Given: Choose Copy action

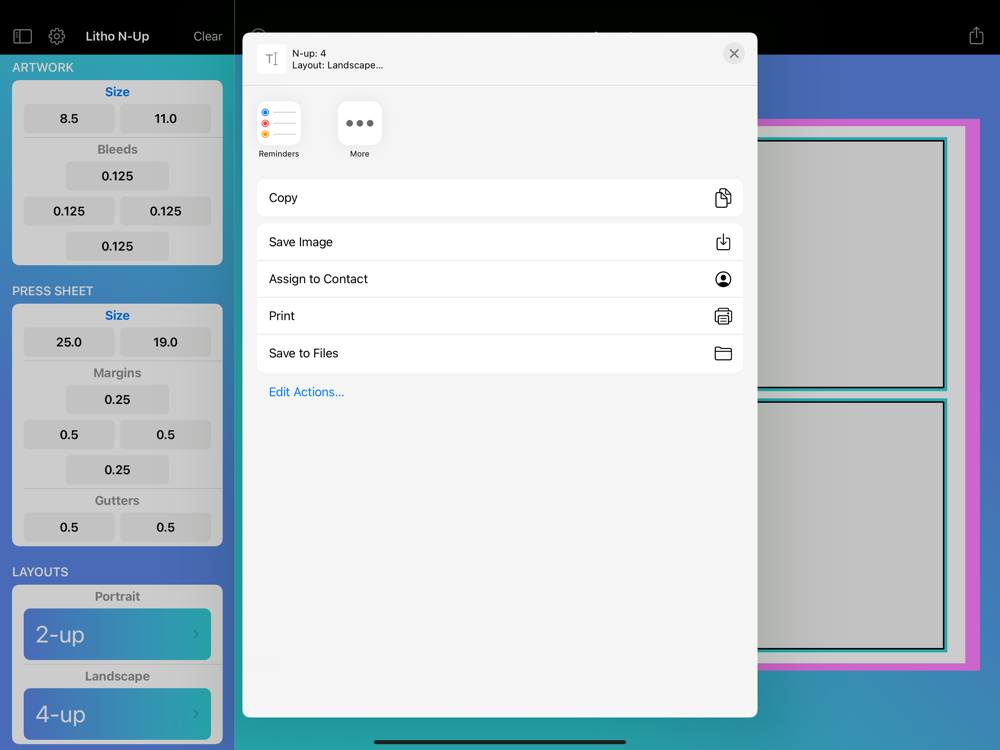Looking at the screenshot, I should point(499,198).
